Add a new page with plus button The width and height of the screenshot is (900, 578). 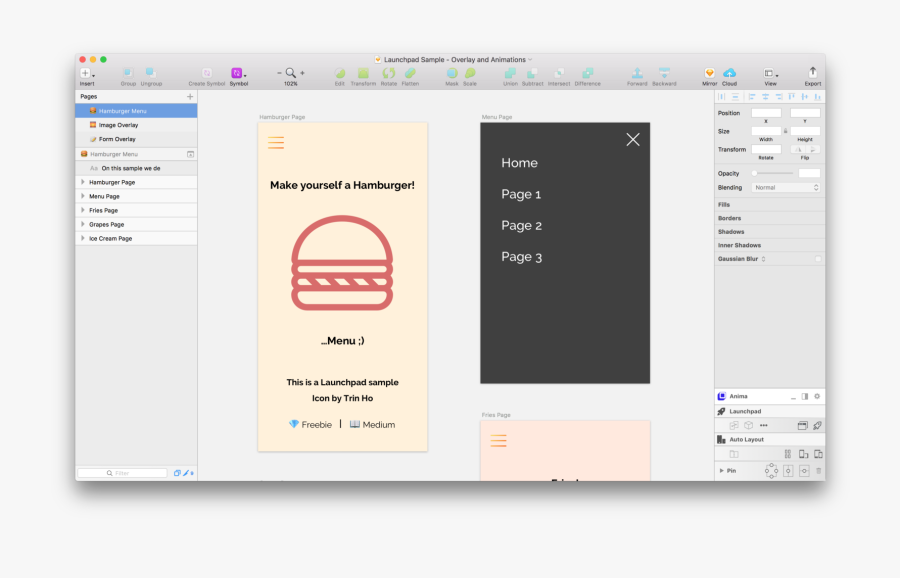pyautogui.click(x=190, y=96)
